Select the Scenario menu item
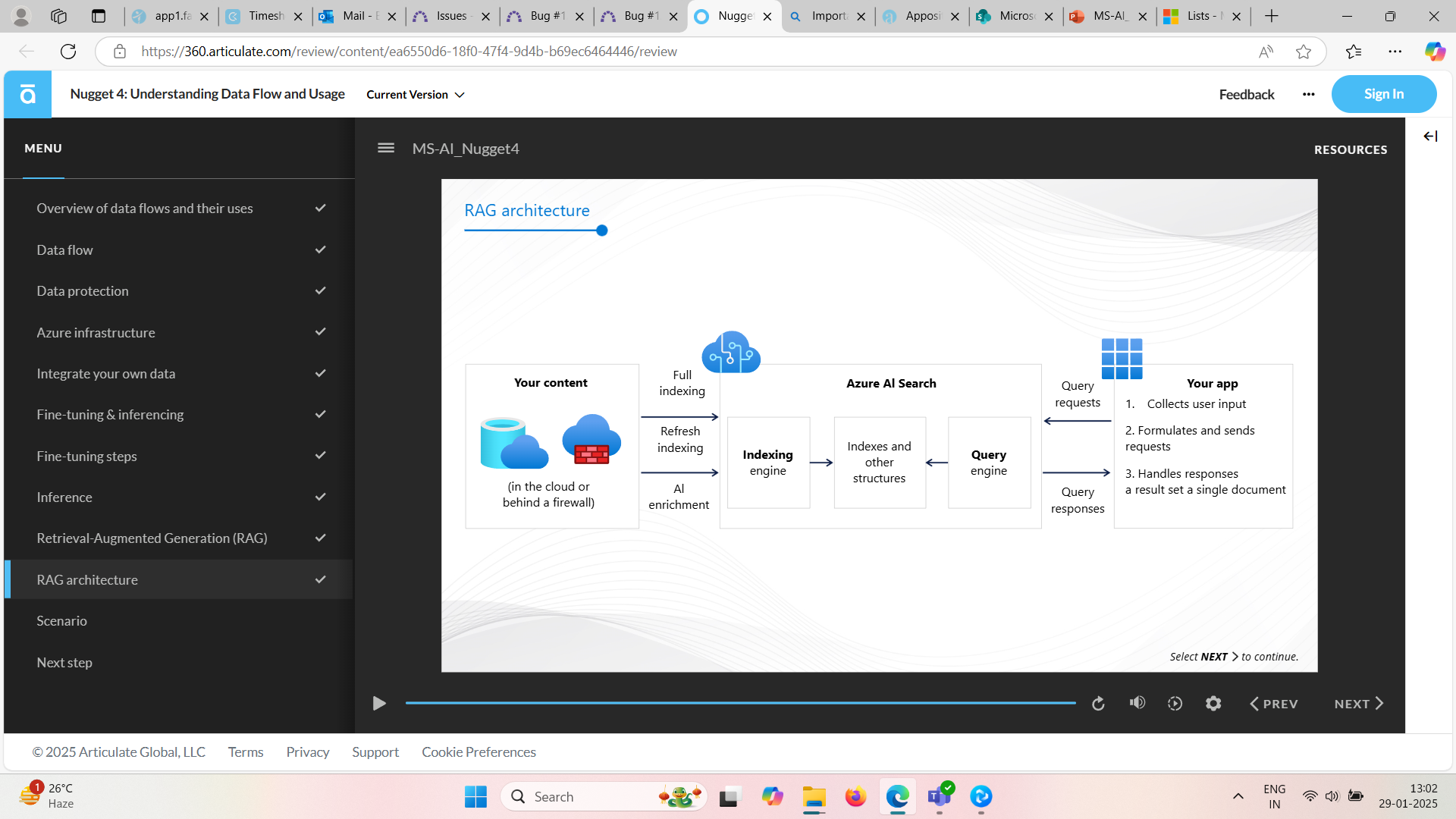The height and width of the screenshot is (819, 1456). click(x=178, y=621)
